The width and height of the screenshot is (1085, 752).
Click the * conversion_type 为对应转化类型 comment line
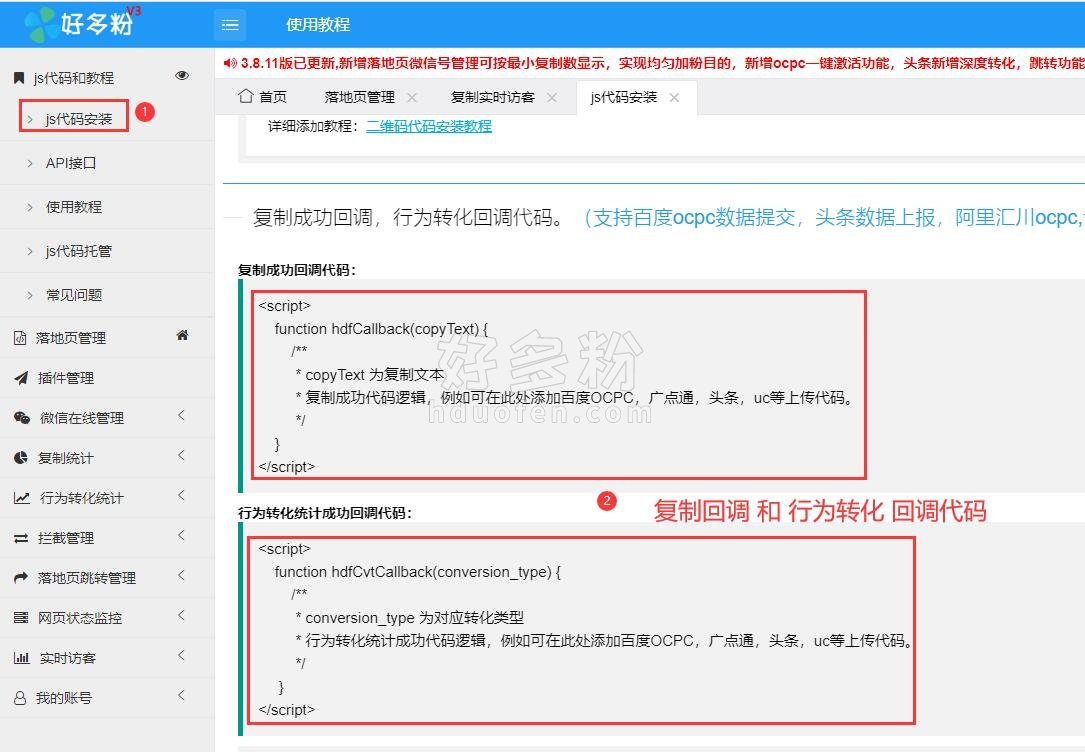[x=410, y=617]
